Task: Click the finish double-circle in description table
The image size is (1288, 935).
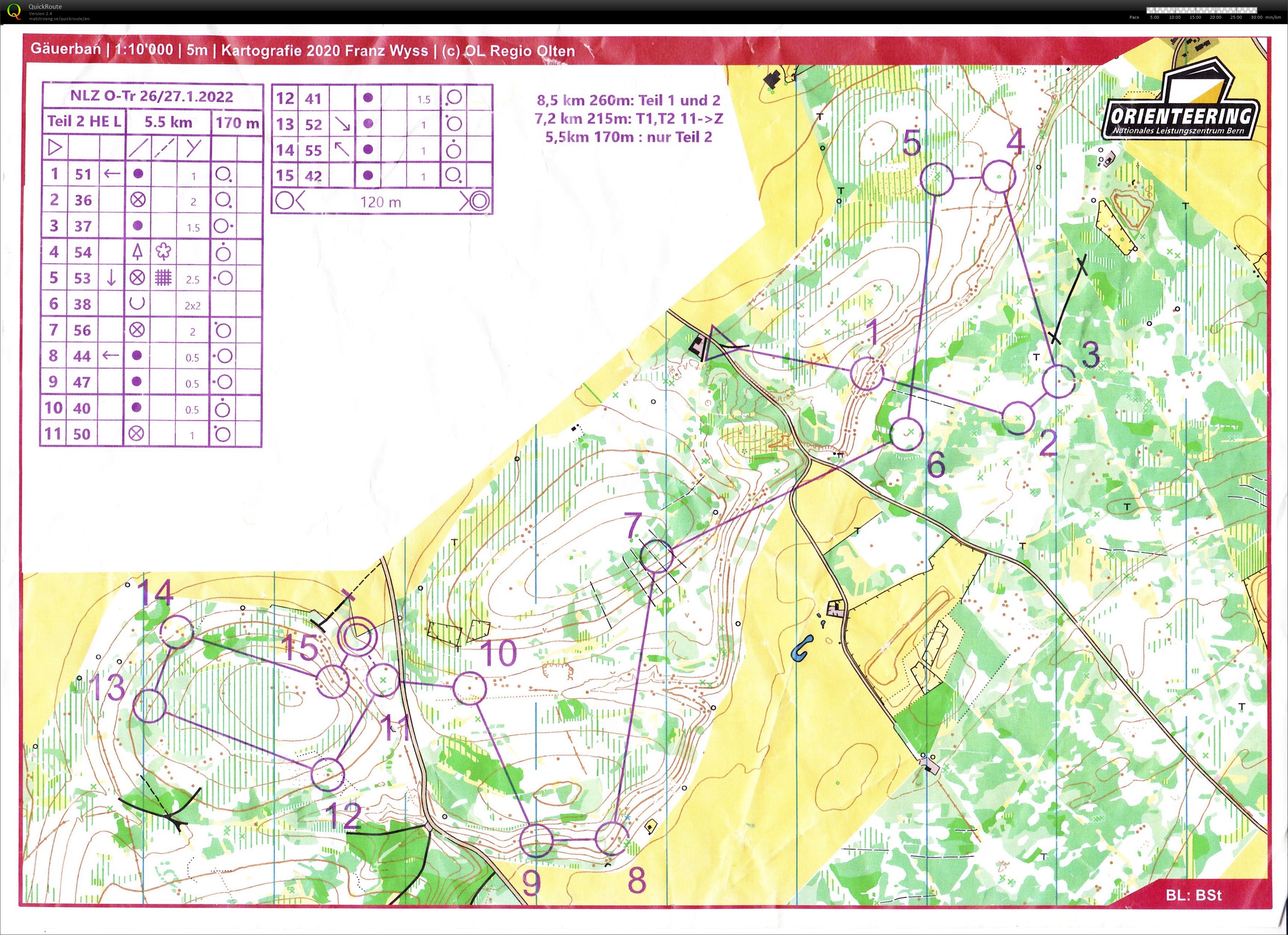Action: tap(479, 201)
